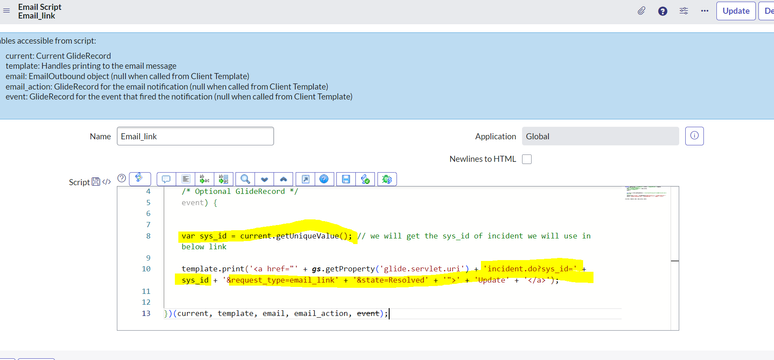Viewport: 774px width, 360px height.
Task: Click the Replace All toolbar icon
Action: point(224,179)
